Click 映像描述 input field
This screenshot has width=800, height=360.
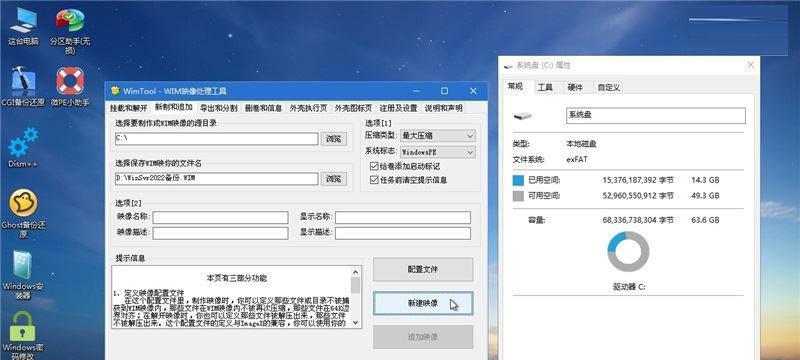tap(220, 234)
